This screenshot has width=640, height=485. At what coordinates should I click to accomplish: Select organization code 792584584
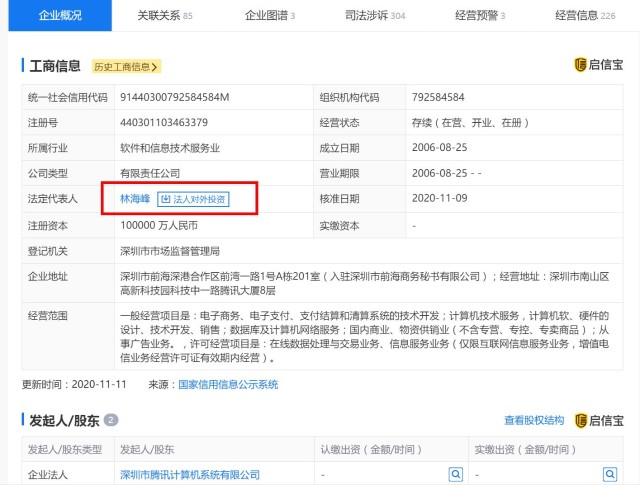pyautogui.click(x=438, y=97)
